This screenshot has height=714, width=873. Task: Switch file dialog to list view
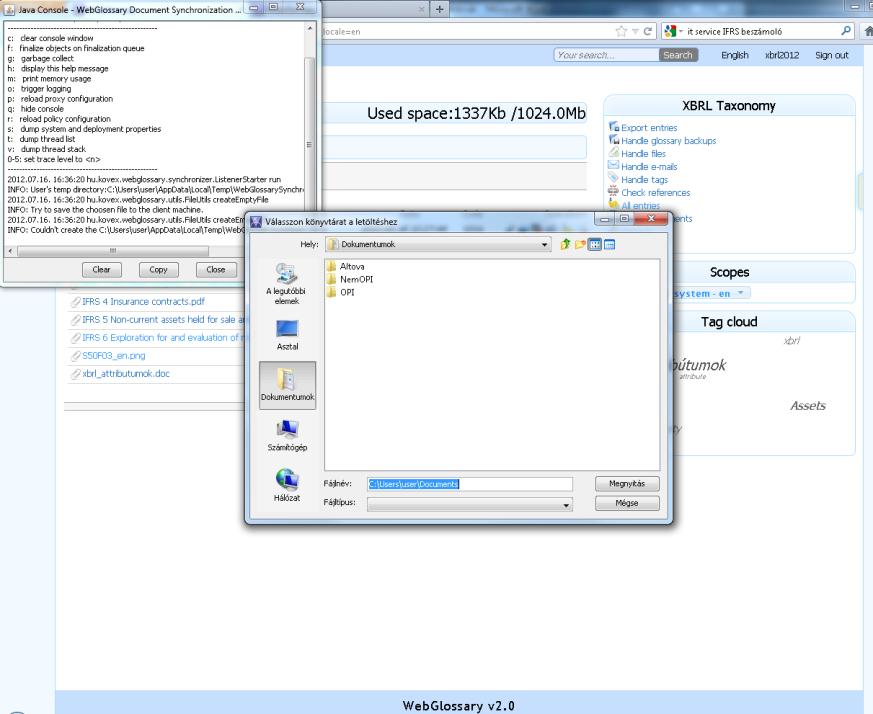595,244
